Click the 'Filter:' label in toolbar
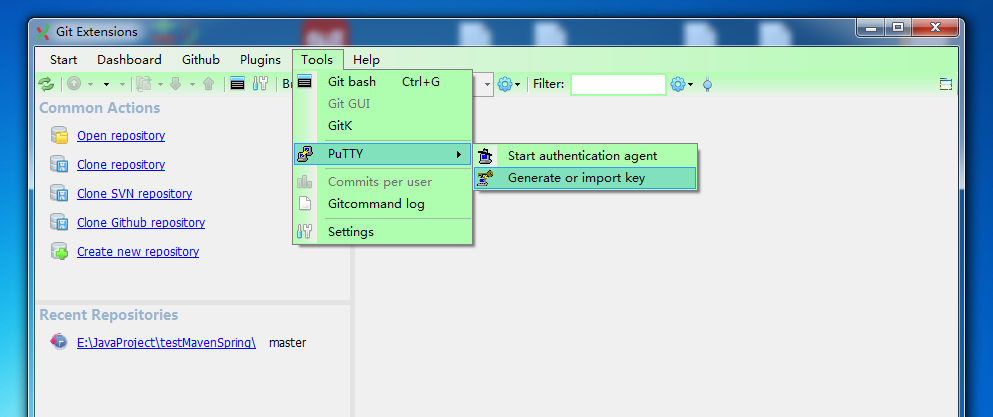 [x=548, y=84]
